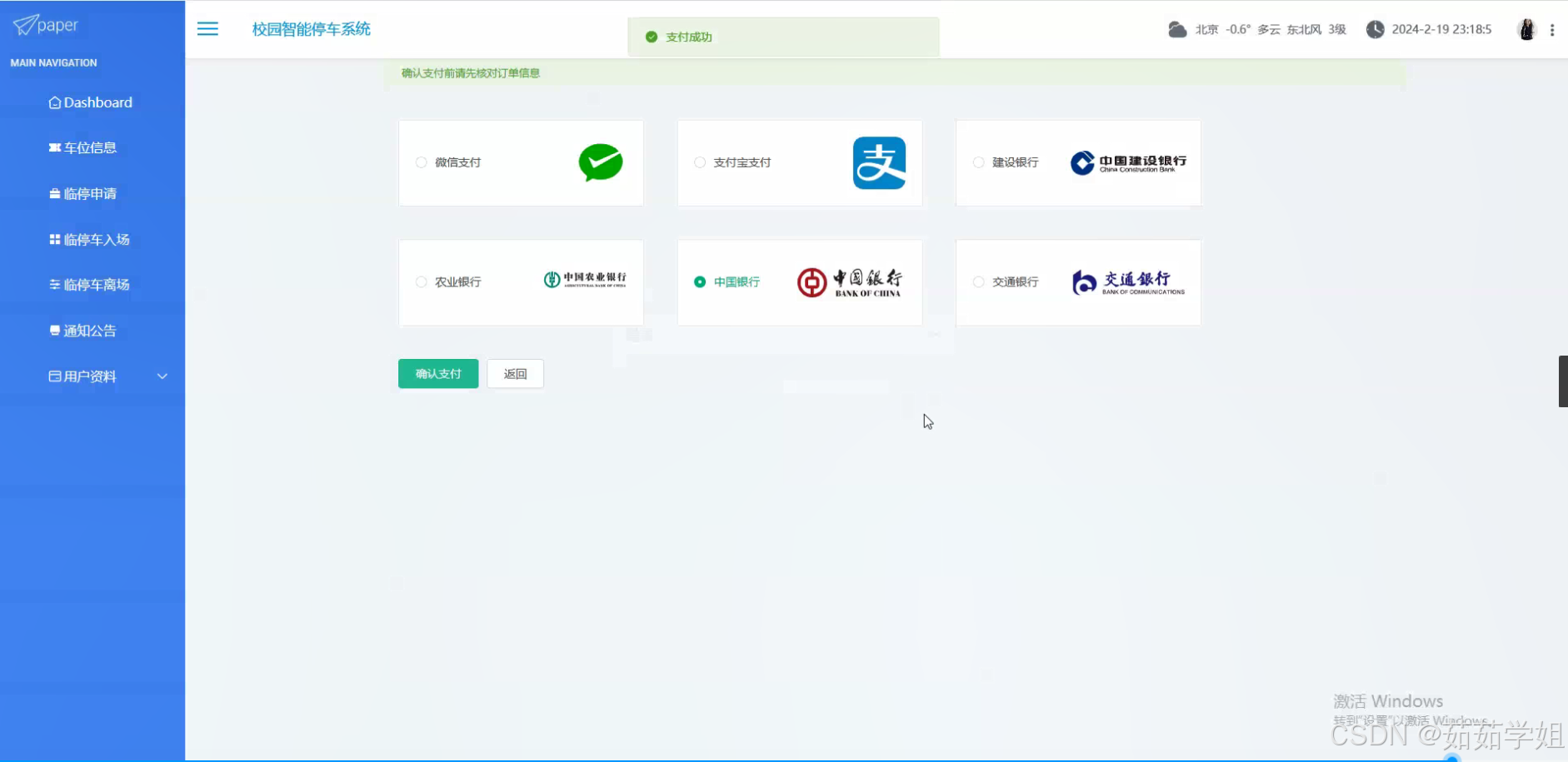
Task: Click the China Construction Bank logo
Action: pos(1129,162)
